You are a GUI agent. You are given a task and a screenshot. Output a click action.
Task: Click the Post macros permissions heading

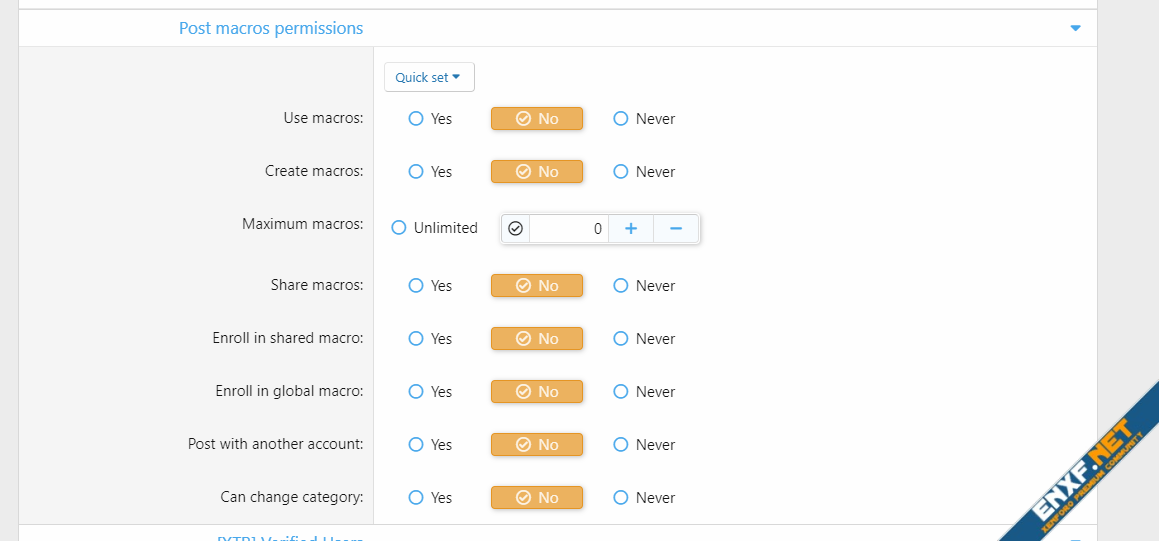pyautogui.click(x=271, y=28)
